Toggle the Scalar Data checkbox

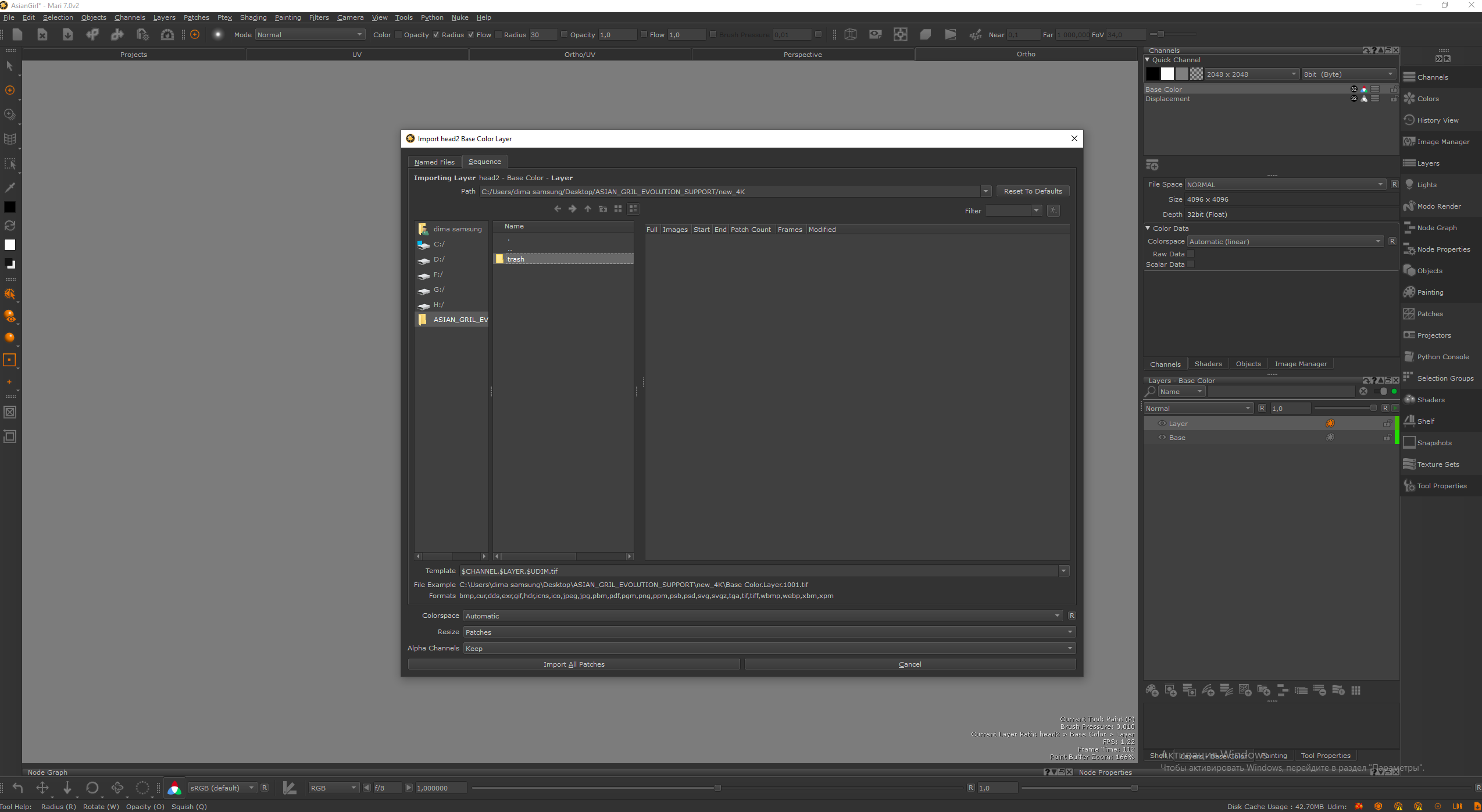tap(1191, 264)
